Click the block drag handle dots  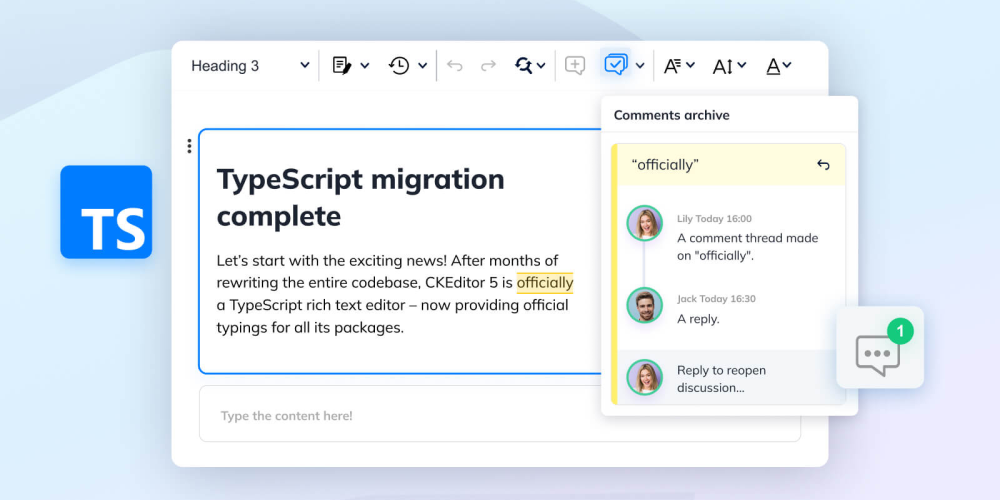coord(189,146)
